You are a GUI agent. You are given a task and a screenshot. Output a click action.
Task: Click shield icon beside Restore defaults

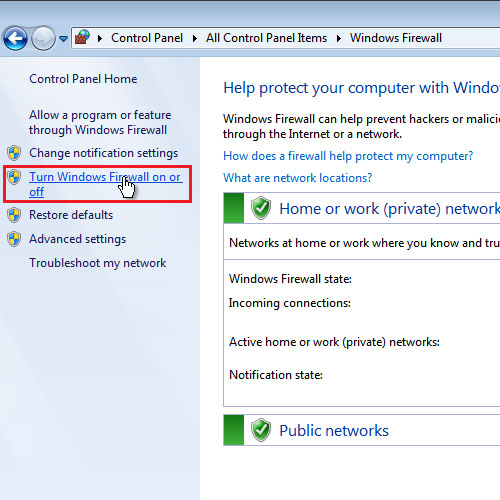(x=14, y=215)
